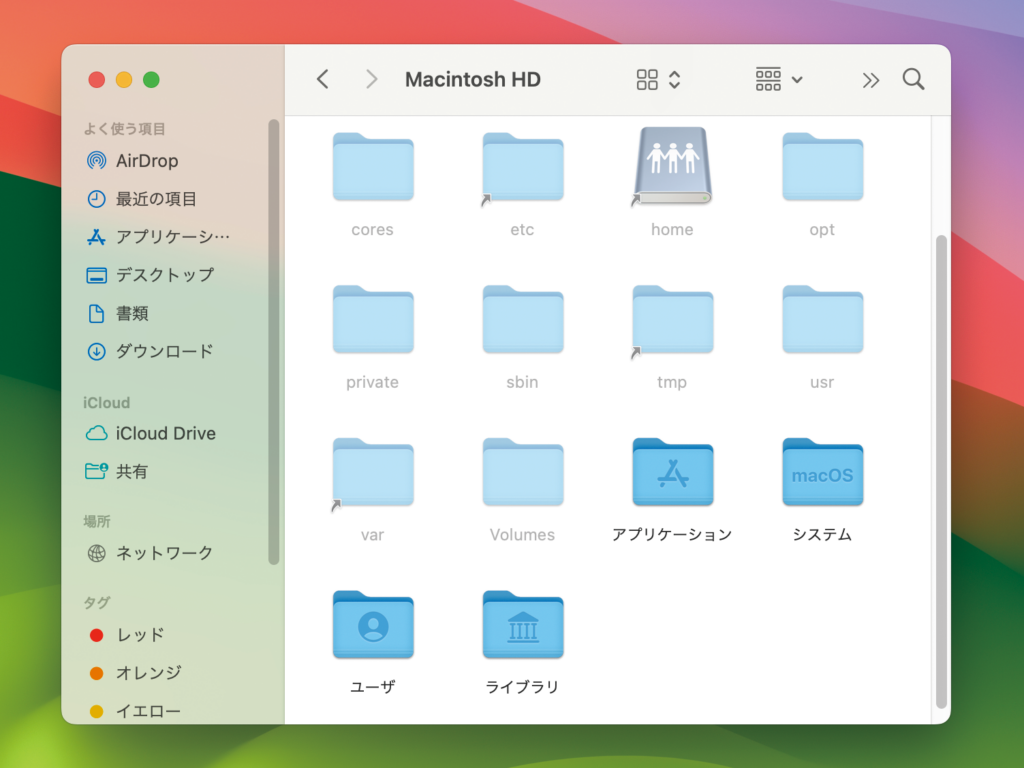Select the opt folder

822,167
